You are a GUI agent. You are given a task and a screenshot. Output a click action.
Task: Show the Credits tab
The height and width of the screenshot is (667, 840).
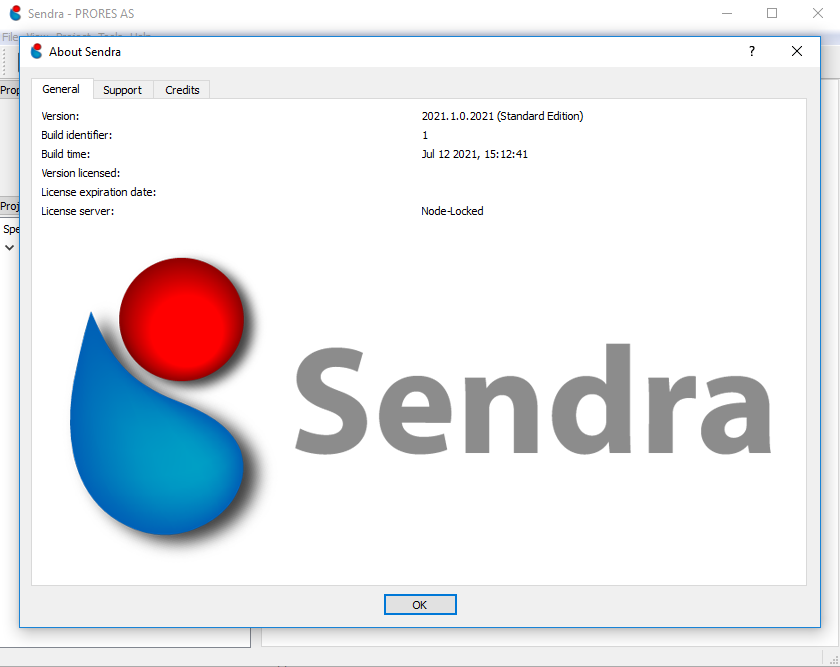(182, 90)
